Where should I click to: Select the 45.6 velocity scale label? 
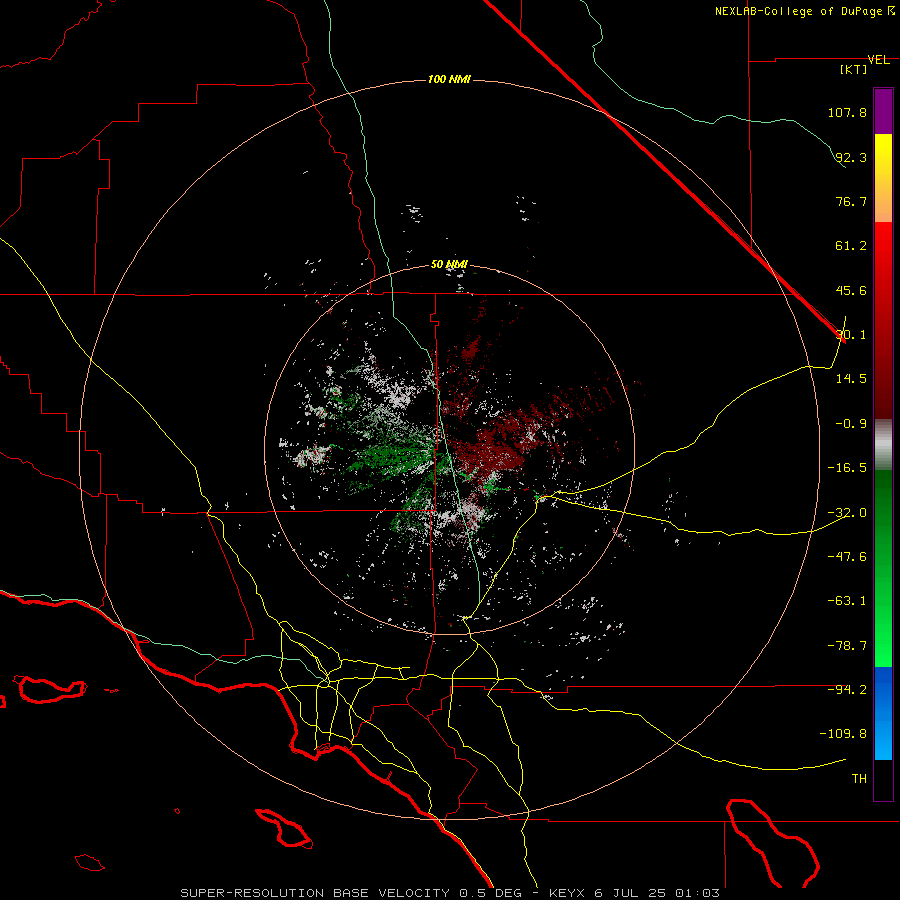tap(851, 290)
